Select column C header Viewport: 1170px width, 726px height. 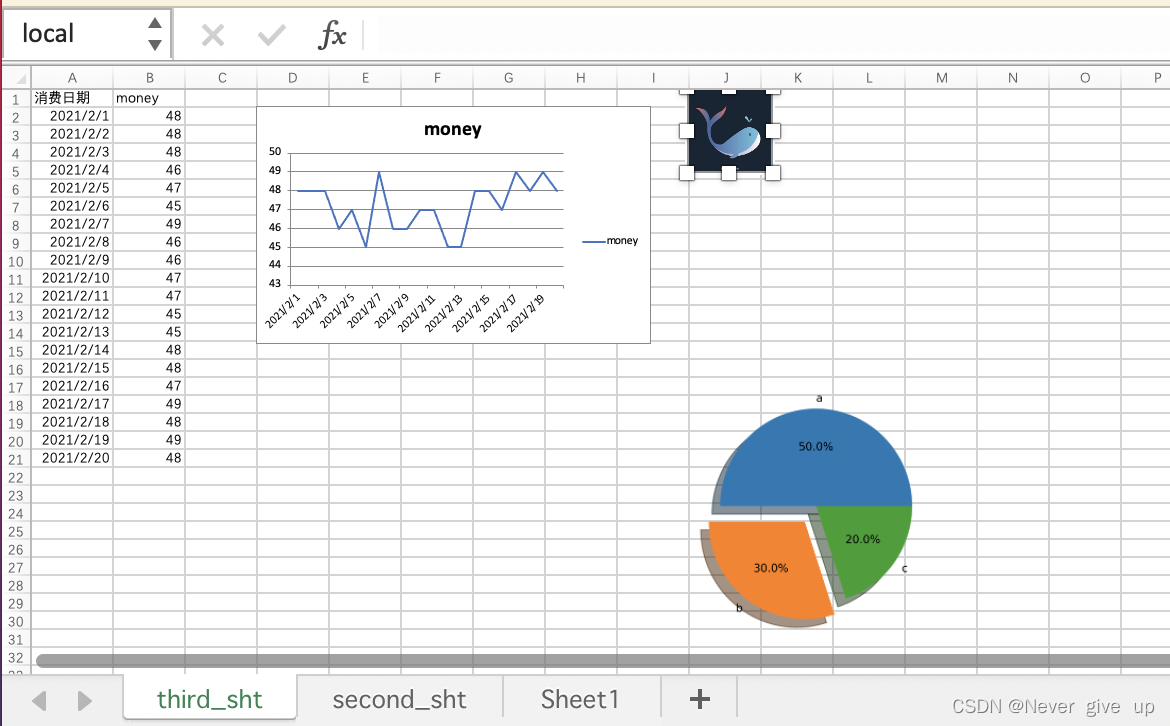(x=222, y=78)
